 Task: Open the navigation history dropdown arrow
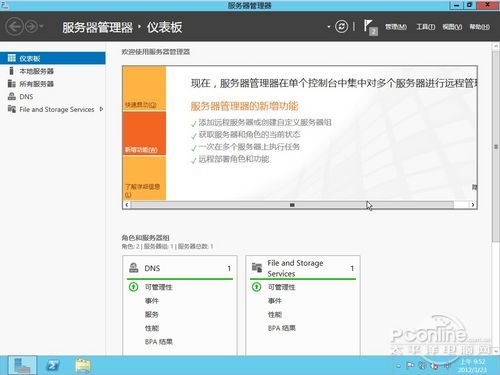[x=41, y=26]
